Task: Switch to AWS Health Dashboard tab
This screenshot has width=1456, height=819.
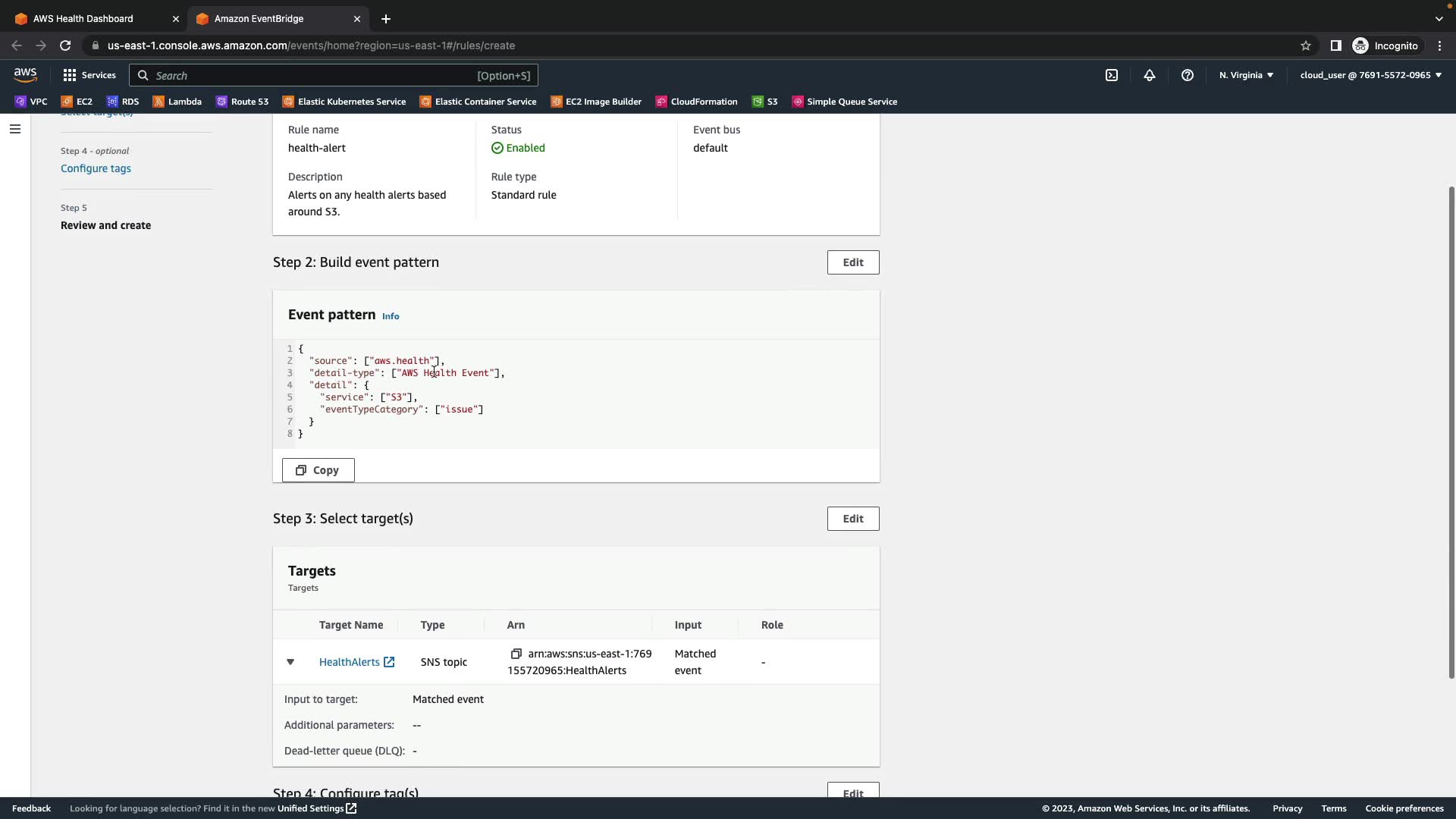Action: pyautogui.click(x=83, y=18)
